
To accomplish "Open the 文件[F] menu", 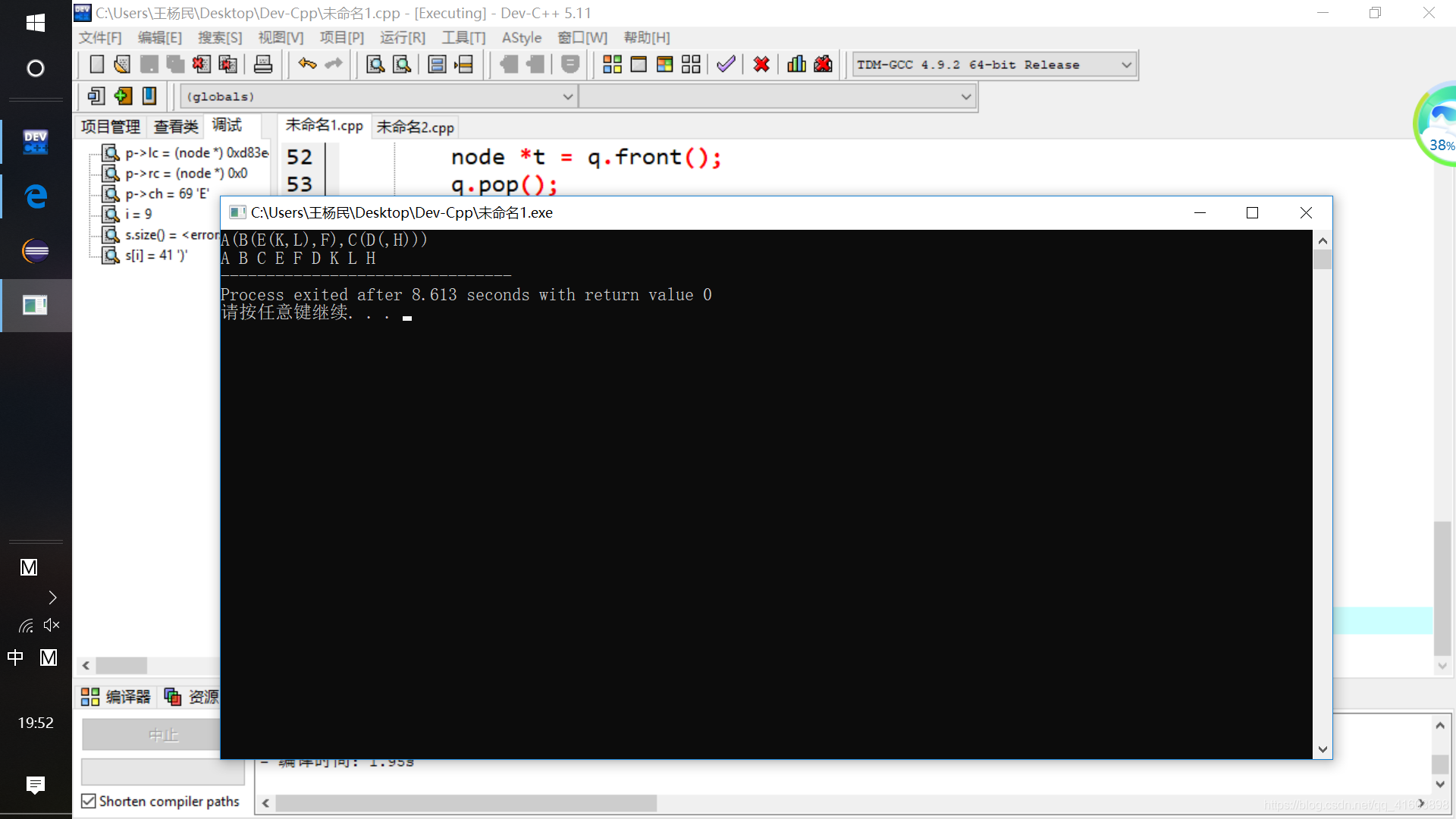I will 100,38.
